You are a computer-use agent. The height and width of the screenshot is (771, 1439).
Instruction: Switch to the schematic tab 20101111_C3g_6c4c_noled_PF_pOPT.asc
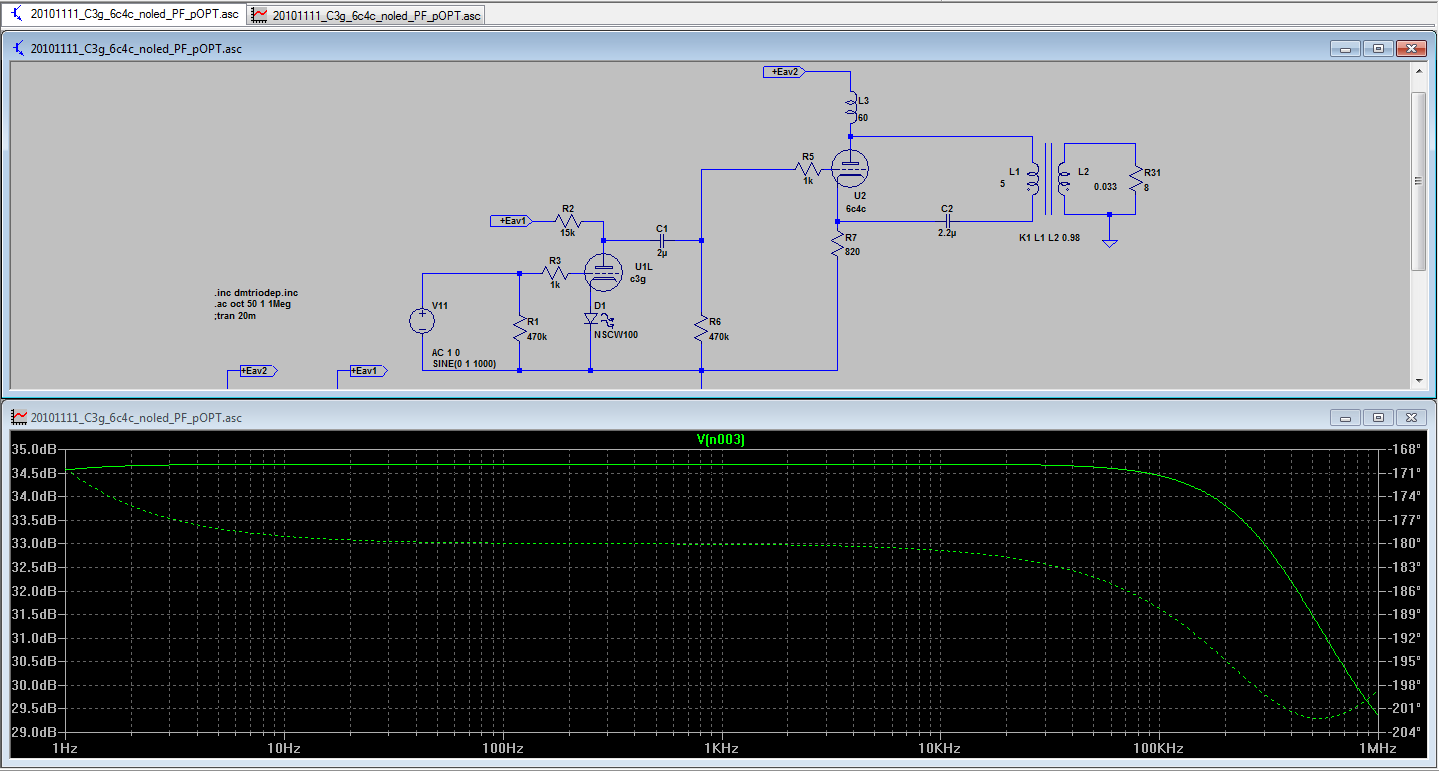click(123, 13)
